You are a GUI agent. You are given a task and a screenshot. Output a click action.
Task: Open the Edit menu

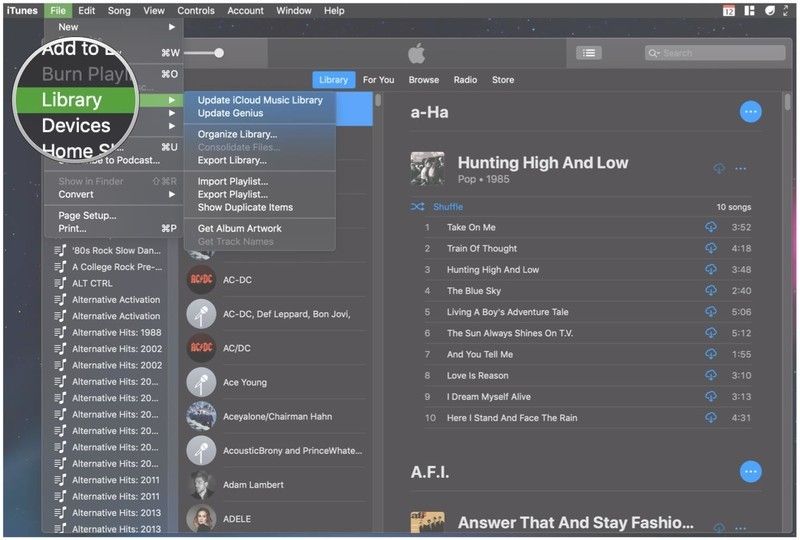click(x=86, y=10)
